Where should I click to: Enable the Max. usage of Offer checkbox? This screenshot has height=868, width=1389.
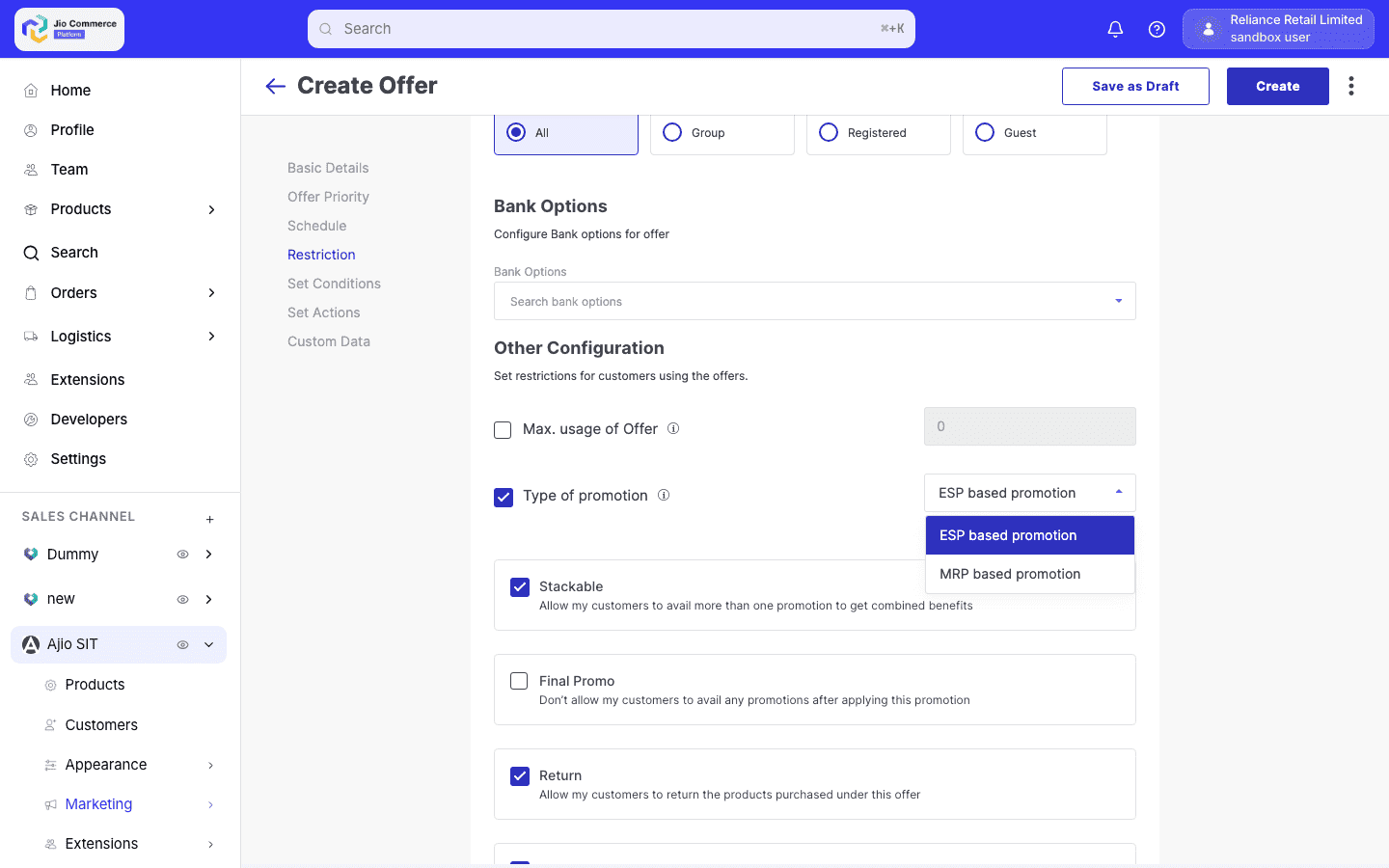[x=503, y=429]
